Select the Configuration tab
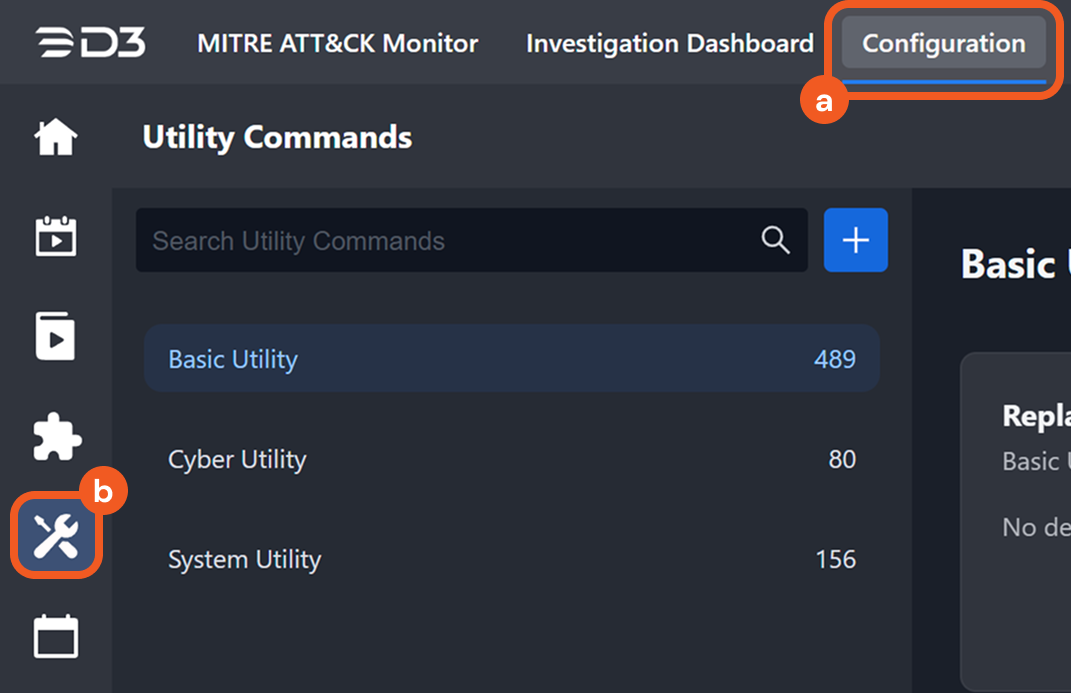The image size is (1071, 693). click(943, 43)
